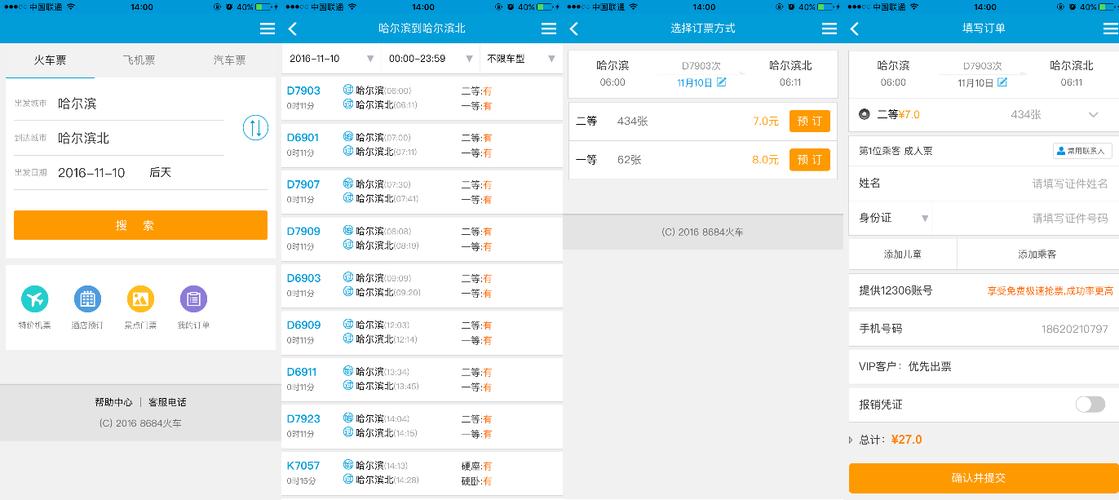The width and height of the screenshot is (1119, 500).
Task: Open the 帮助中心 link
Action: coord(113,402)
